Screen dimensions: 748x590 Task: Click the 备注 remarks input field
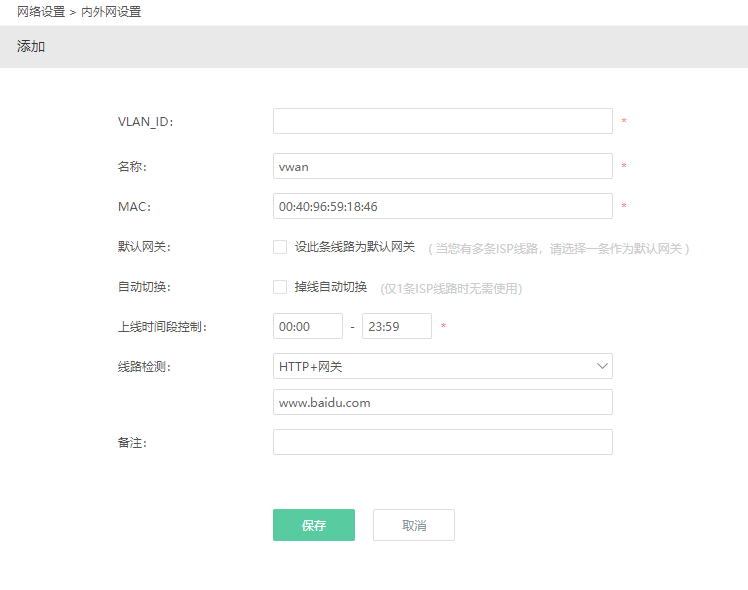pos(443,442)
